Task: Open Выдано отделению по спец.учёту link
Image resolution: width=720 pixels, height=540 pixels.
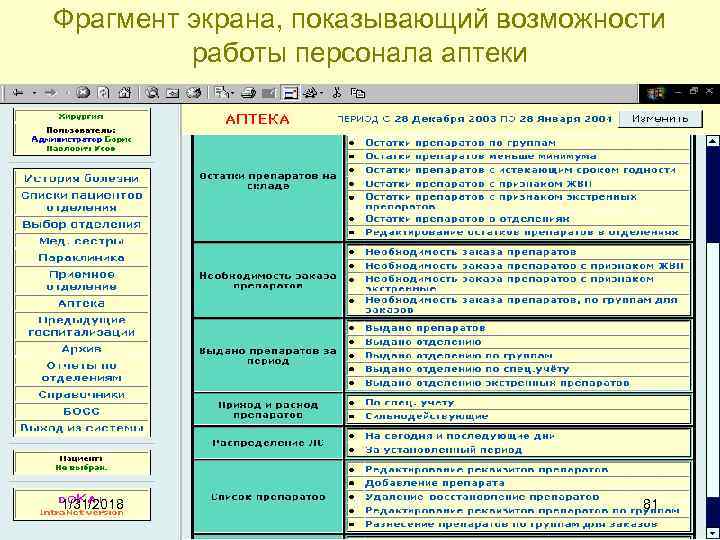Action: point(467,369)
